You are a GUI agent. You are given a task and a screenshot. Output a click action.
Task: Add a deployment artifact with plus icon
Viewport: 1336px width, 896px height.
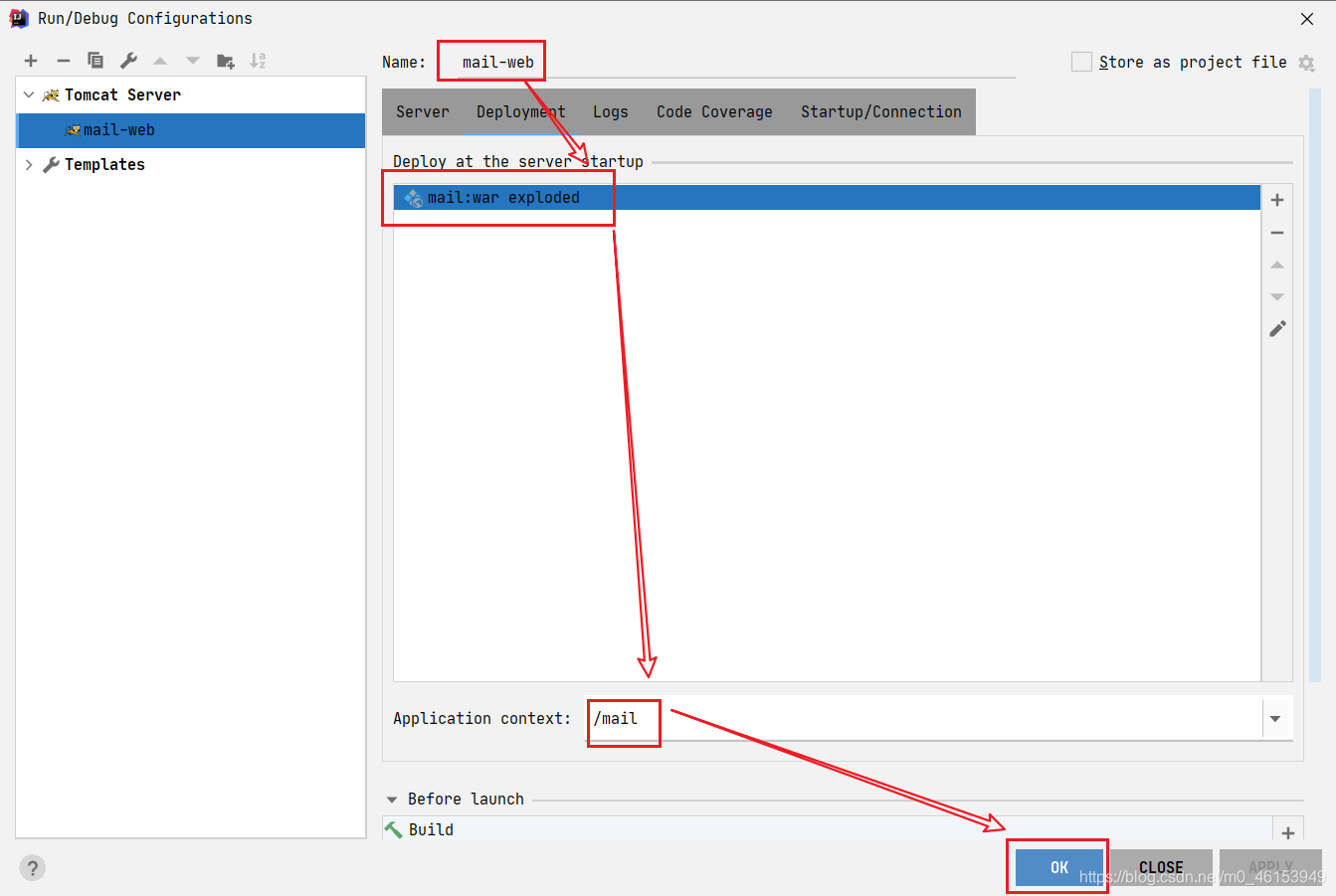pyautogui.click(x=1277, y=200)
